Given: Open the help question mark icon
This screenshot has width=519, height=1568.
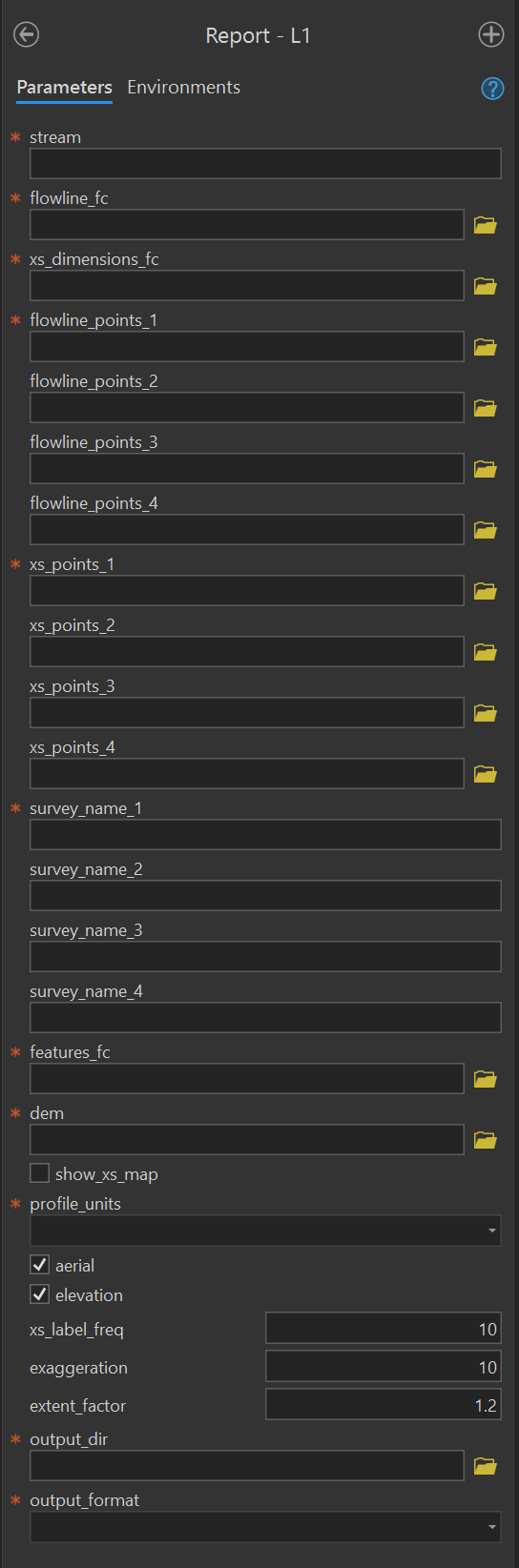Looking at the screenshot, I should [x=492, y=89].
